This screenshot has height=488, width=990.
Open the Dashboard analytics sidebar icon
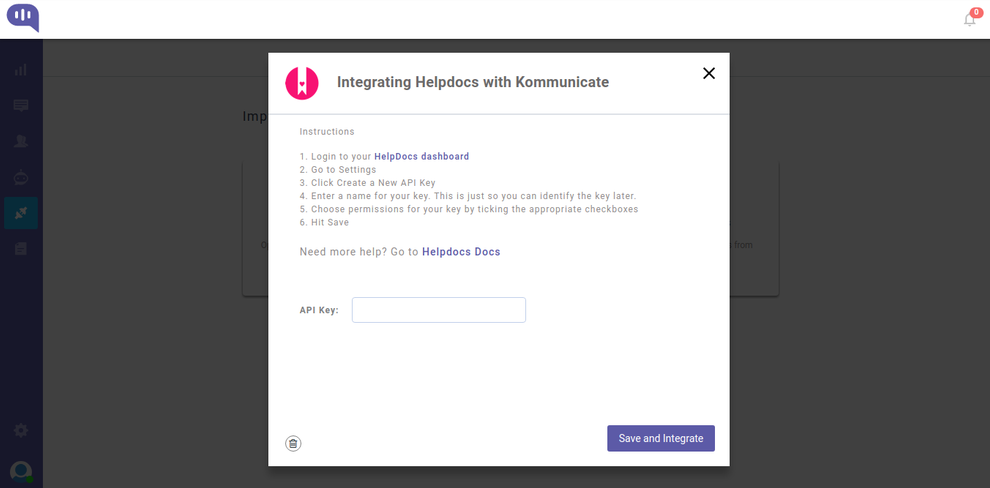21,69
